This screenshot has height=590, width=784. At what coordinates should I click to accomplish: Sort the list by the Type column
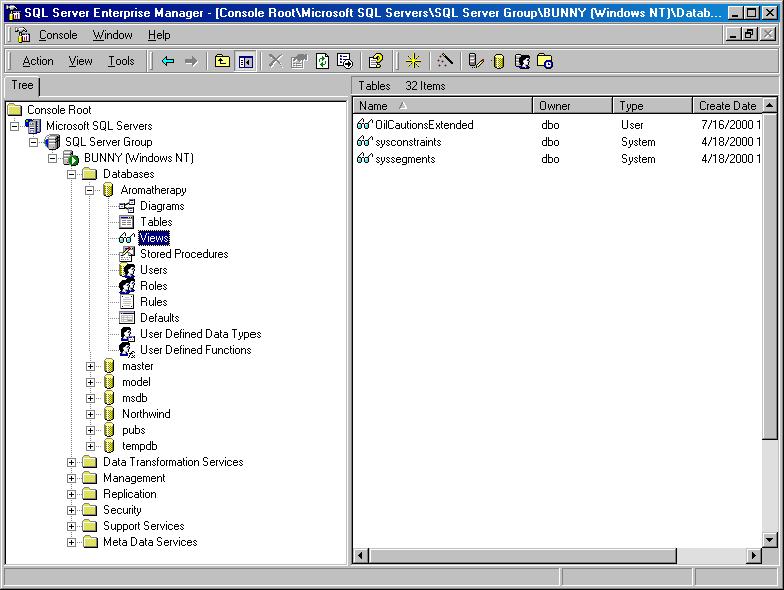(652, 106)
